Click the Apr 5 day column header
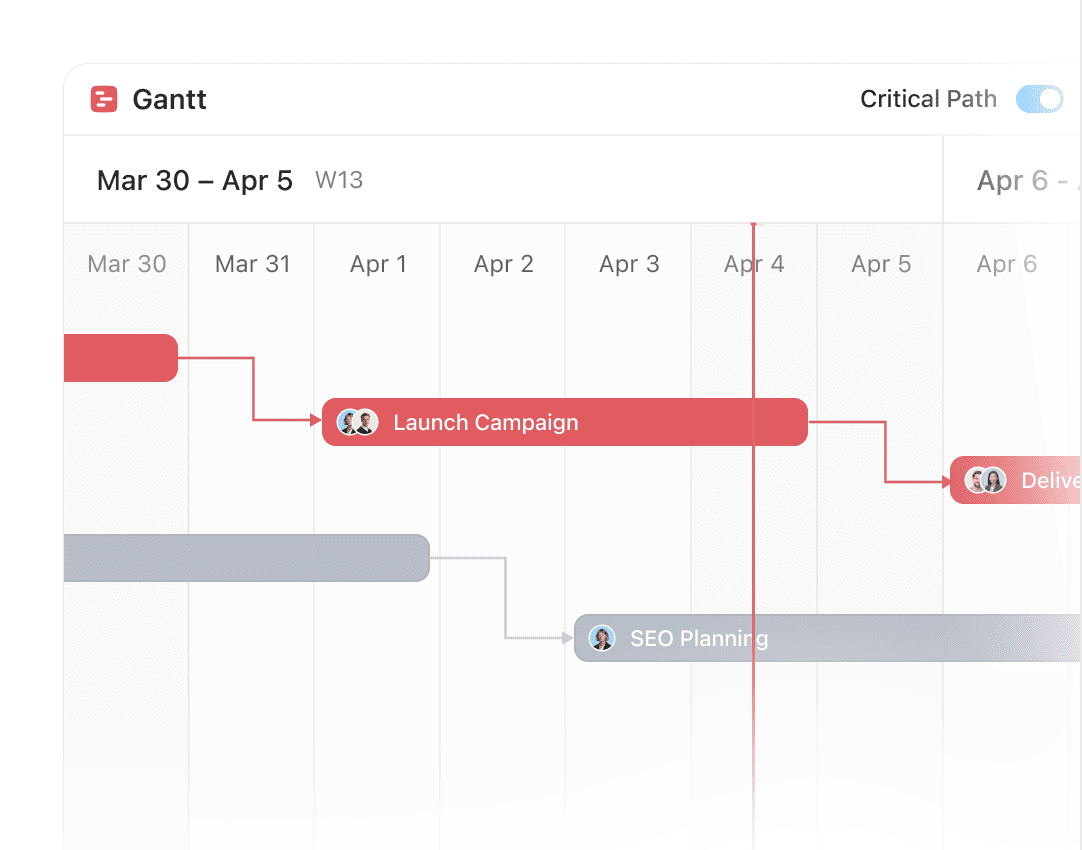 881,264
